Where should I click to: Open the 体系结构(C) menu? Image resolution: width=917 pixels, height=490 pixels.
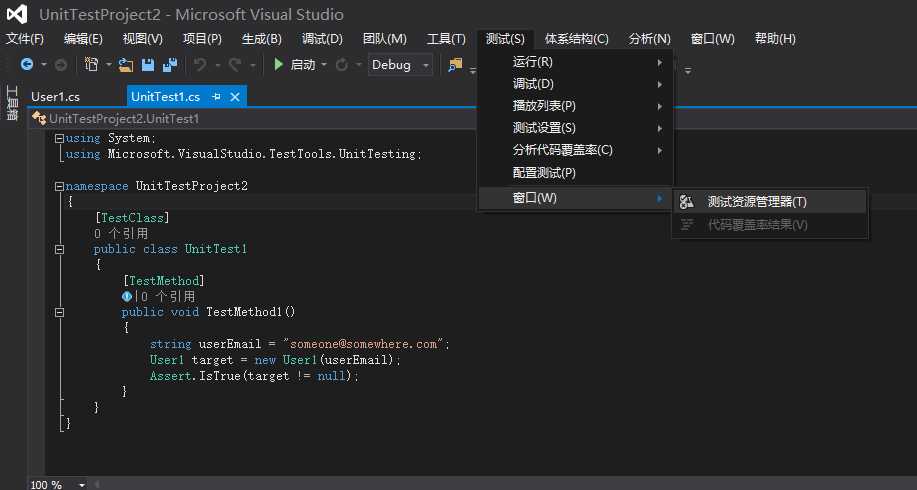(x=577, y=39)
